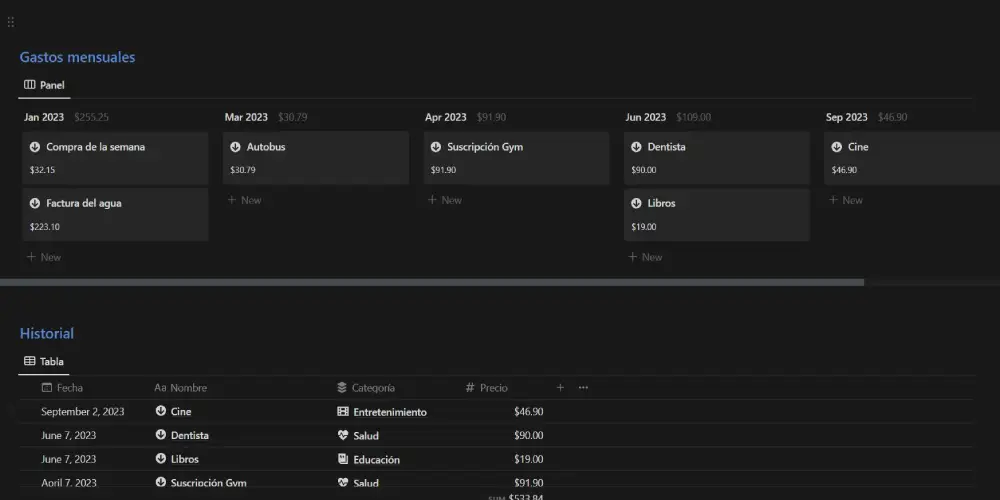Viewport: 1000px width, 500px height.
Task: Click the plus icon to add table column
Action: [x=560, y=388]
